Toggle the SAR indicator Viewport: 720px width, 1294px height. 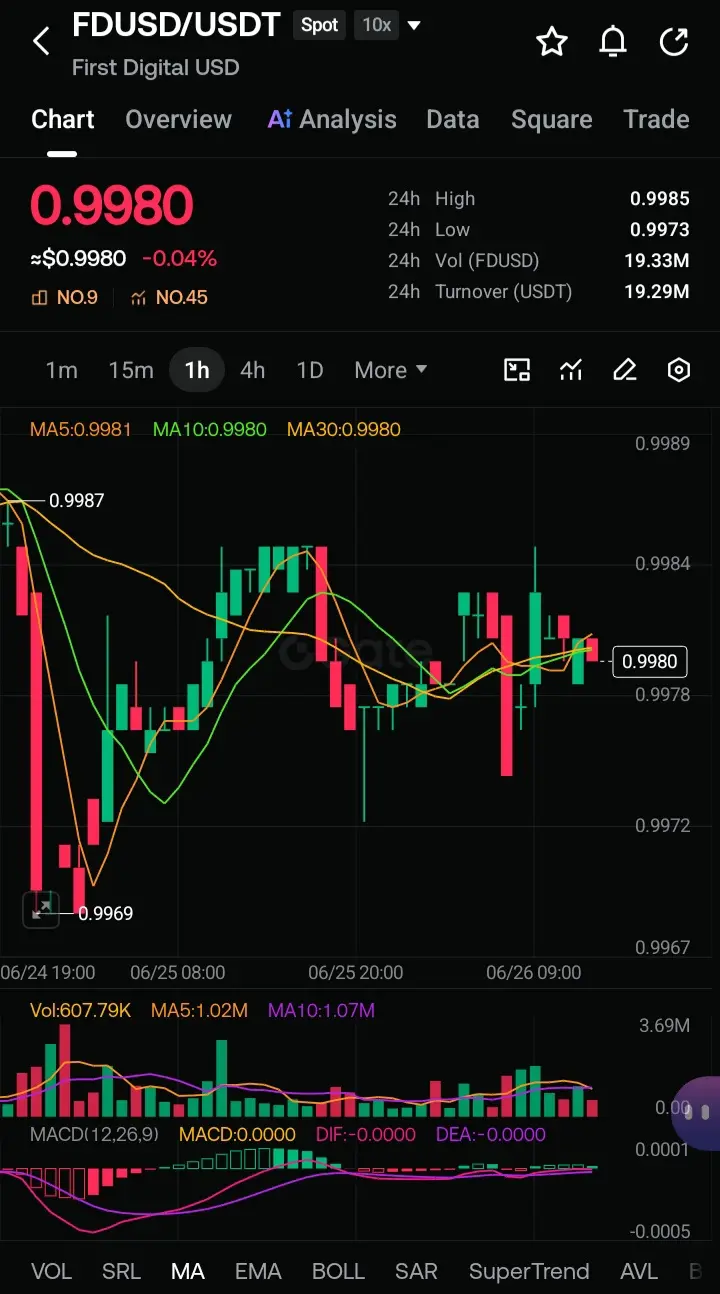click(x=416, y=1271)
